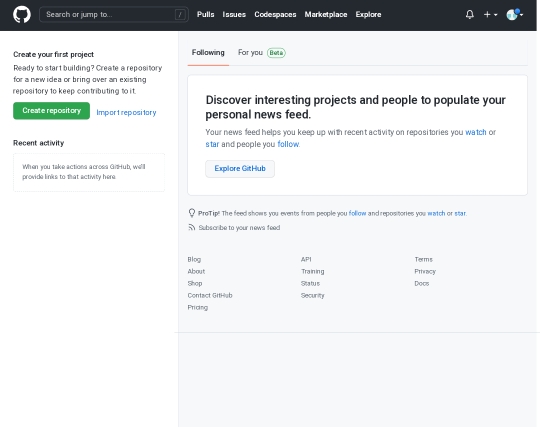
Task: Open the user avatar profile menu
Action: click(x=515, y=14)
